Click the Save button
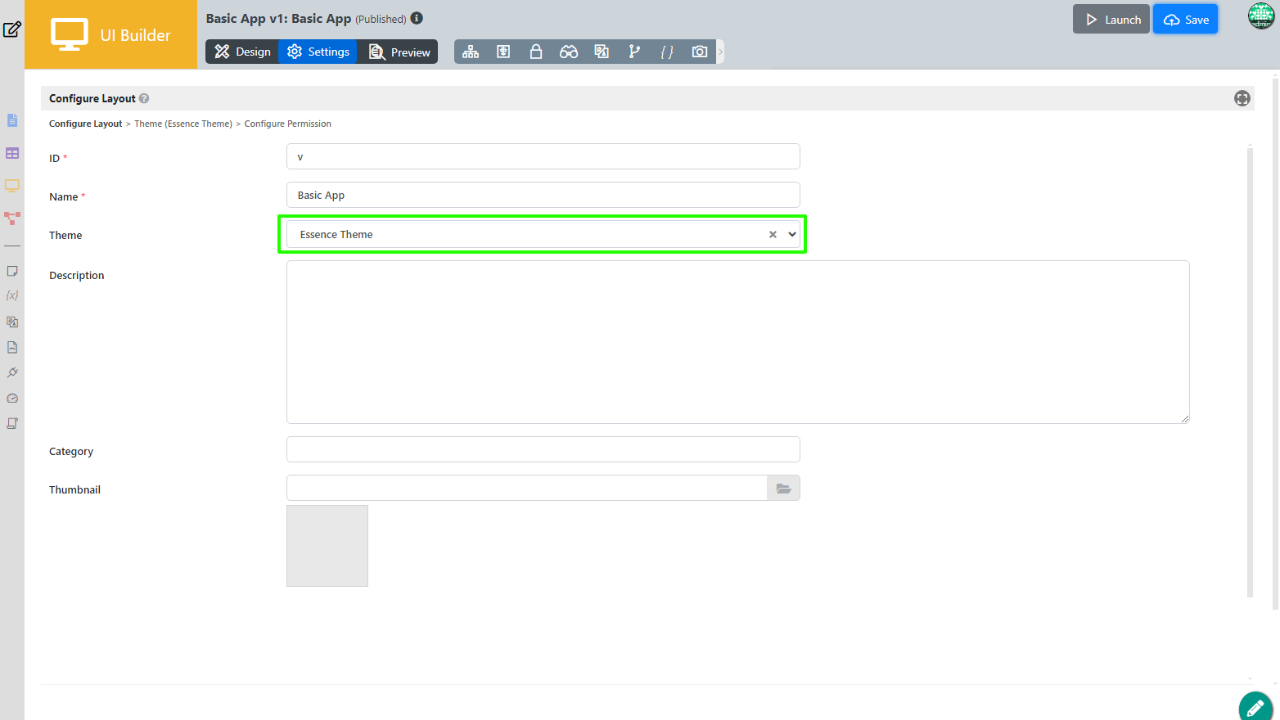 (1186, 20)
